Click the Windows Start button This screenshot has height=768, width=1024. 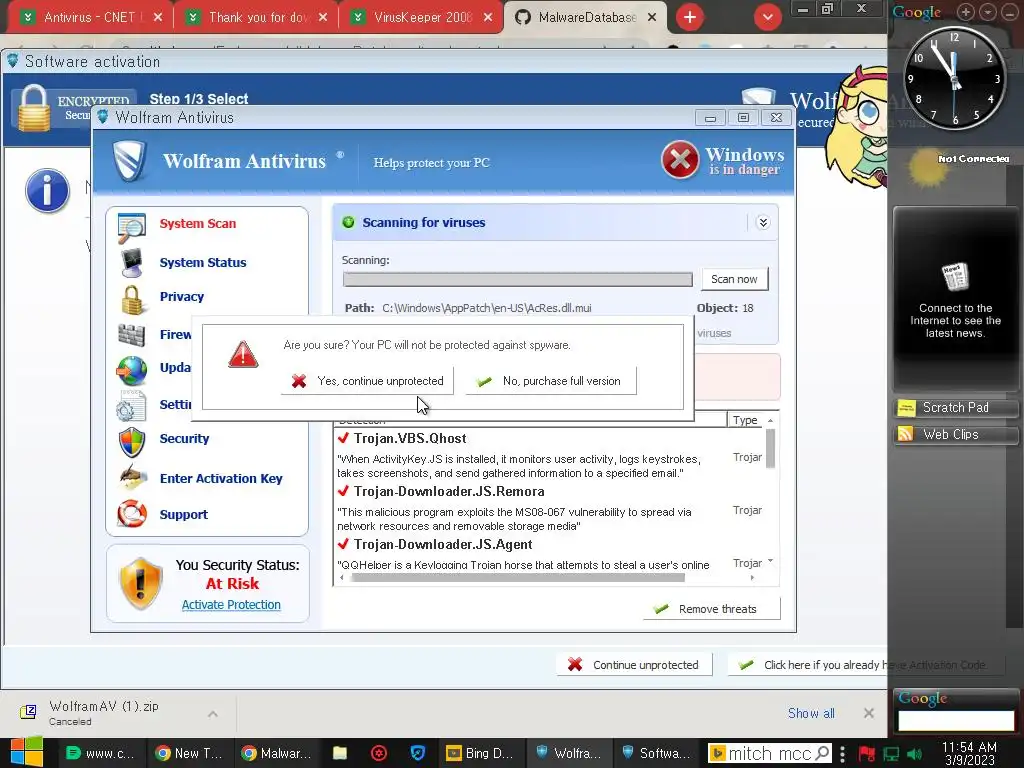click(x=27, y=752)
